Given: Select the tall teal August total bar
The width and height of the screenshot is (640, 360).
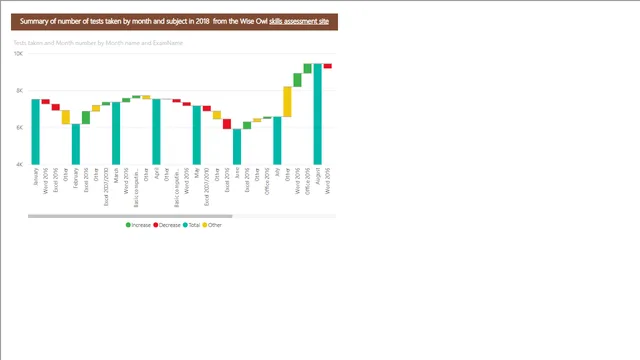Looking at the screenshot, I should [318, 114].
